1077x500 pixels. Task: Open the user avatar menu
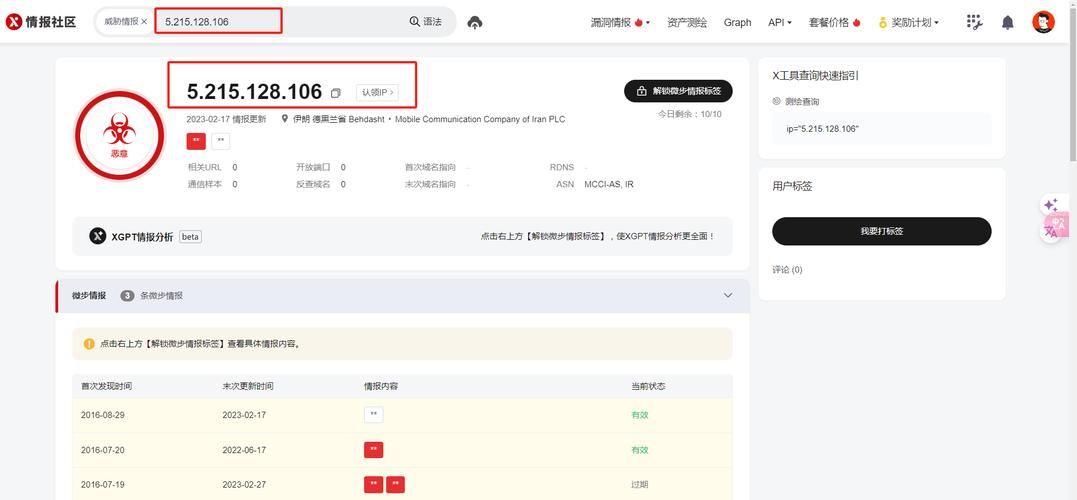1043,22
